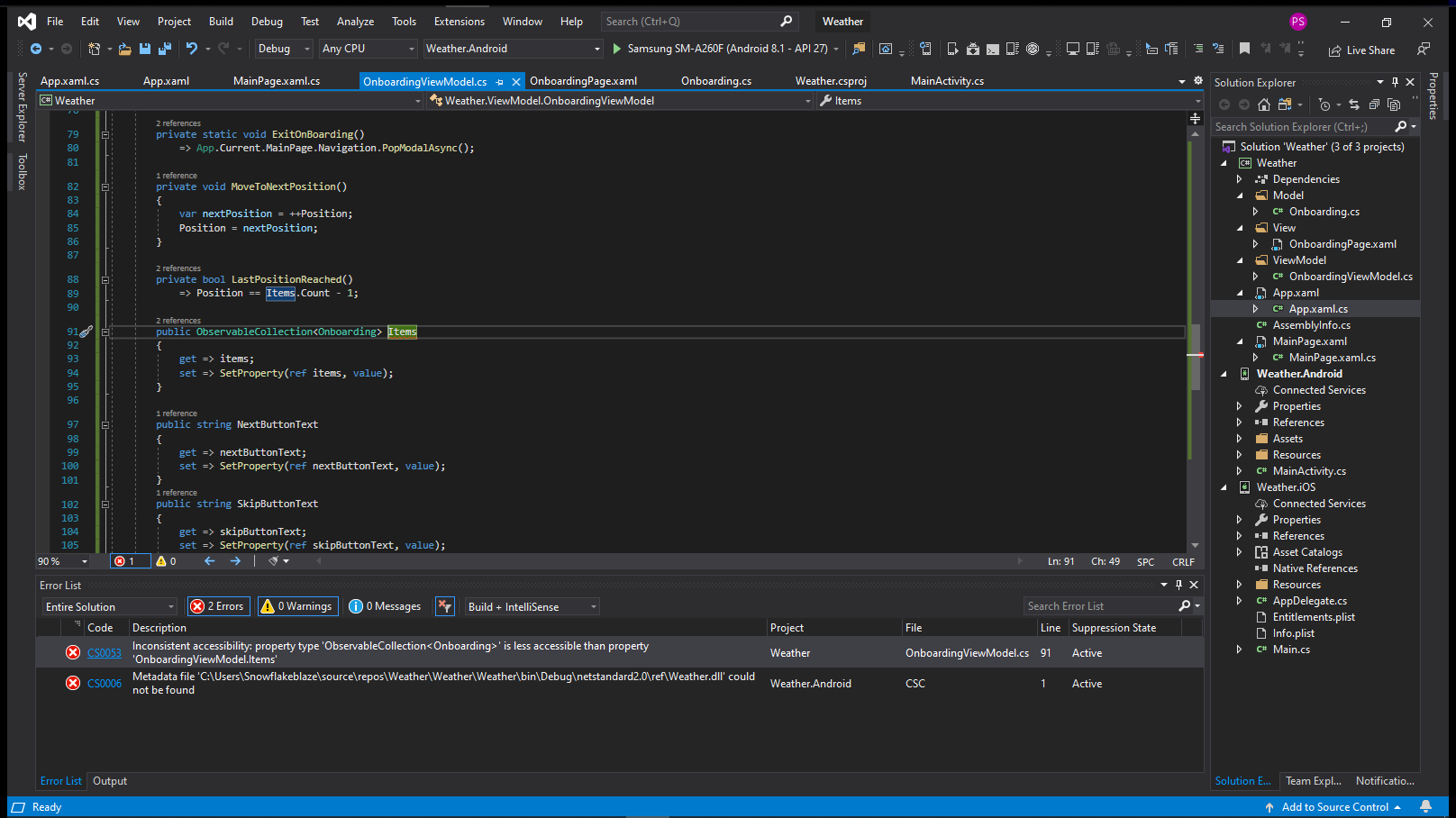
Task: Start debugging with the green play icon
Action: click(x=617, y=49)
